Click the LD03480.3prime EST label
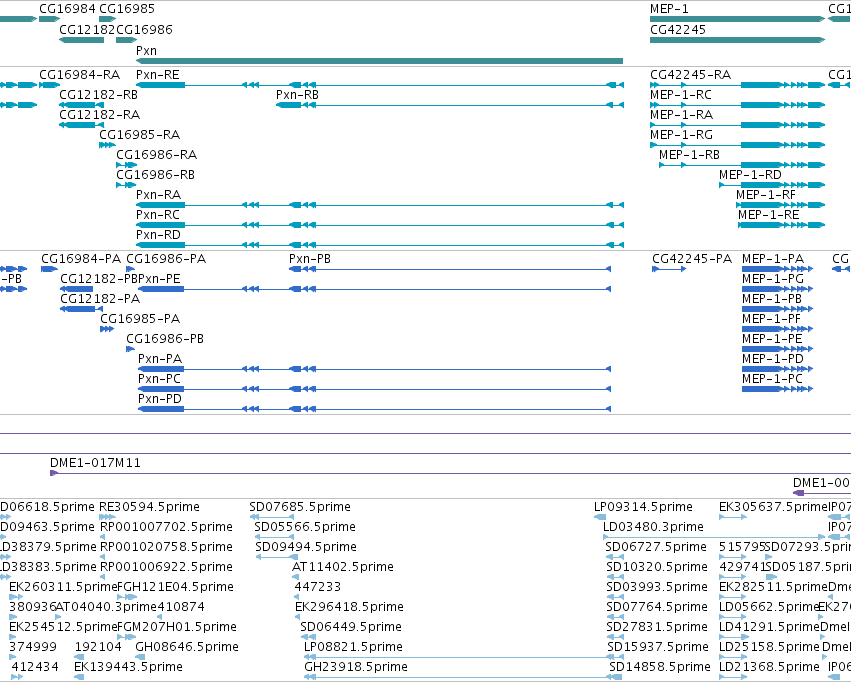Image resolution: width=851 pixels, height=682 pixels. point(653,527)
